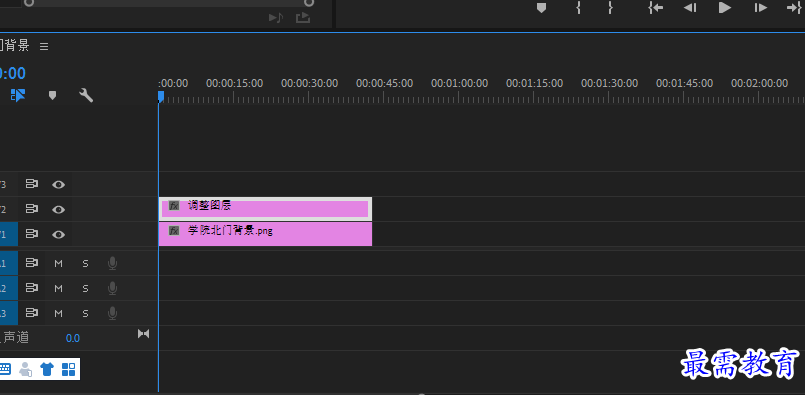This screenshot has width=805, height=395.
Task: Solo the first audio track
Action: pyautogui.click(x=85, y=264)
